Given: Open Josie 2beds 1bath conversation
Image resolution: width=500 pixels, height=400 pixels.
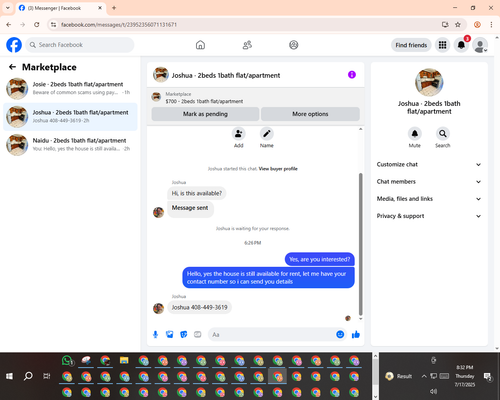Looking at the screenshot, I should (x=70, y=88).
